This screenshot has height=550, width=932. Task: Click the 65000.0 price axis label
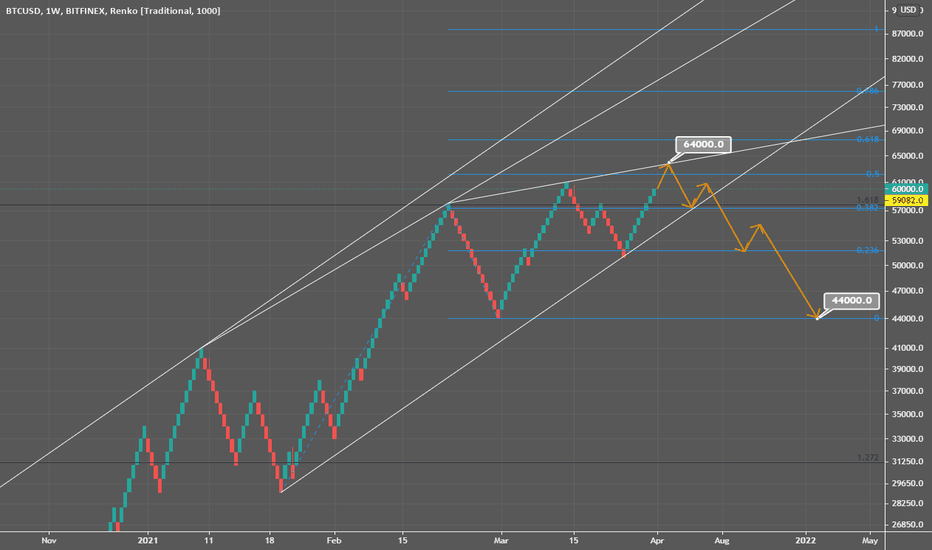point(908,156)
